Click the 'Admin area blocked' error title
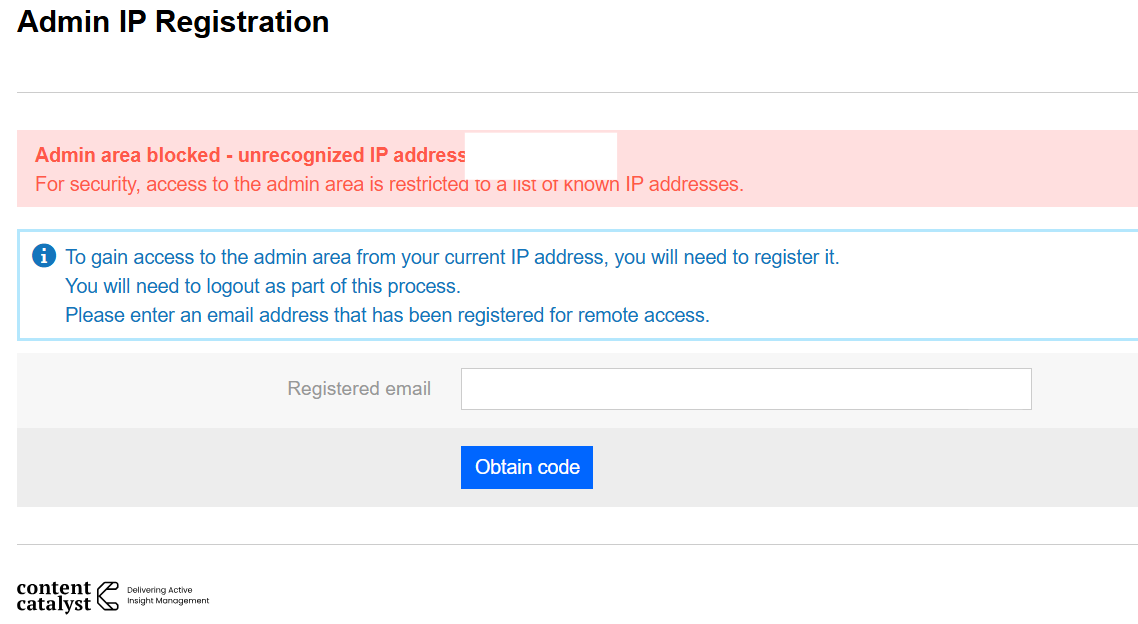Viewport: 1138px width, 624px height. click(250, 155)
